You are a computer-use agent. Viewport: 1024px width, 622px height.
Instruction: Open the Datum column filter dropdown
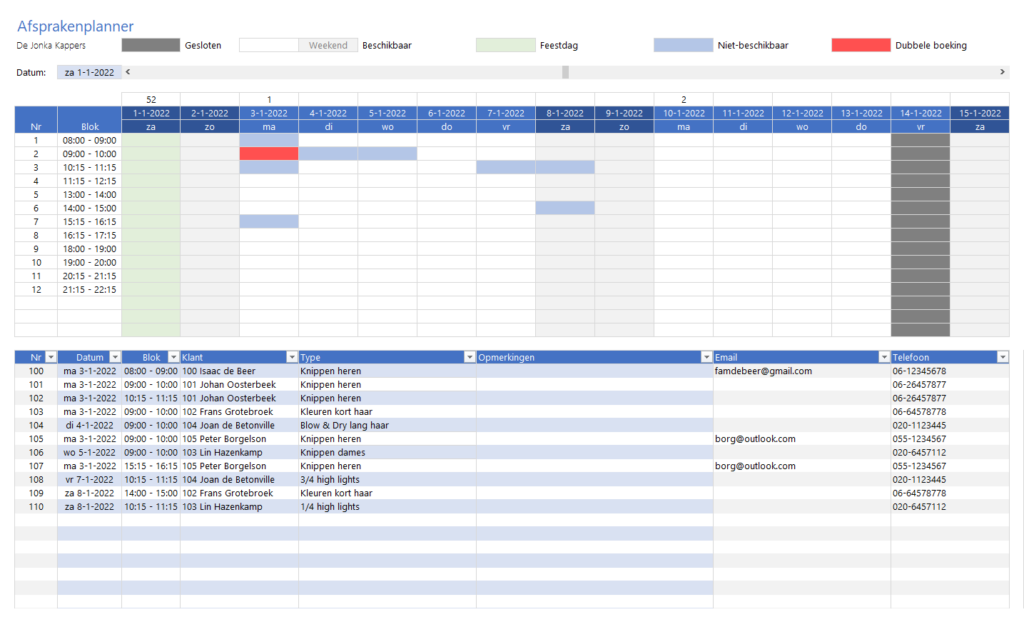click(116, 357)
